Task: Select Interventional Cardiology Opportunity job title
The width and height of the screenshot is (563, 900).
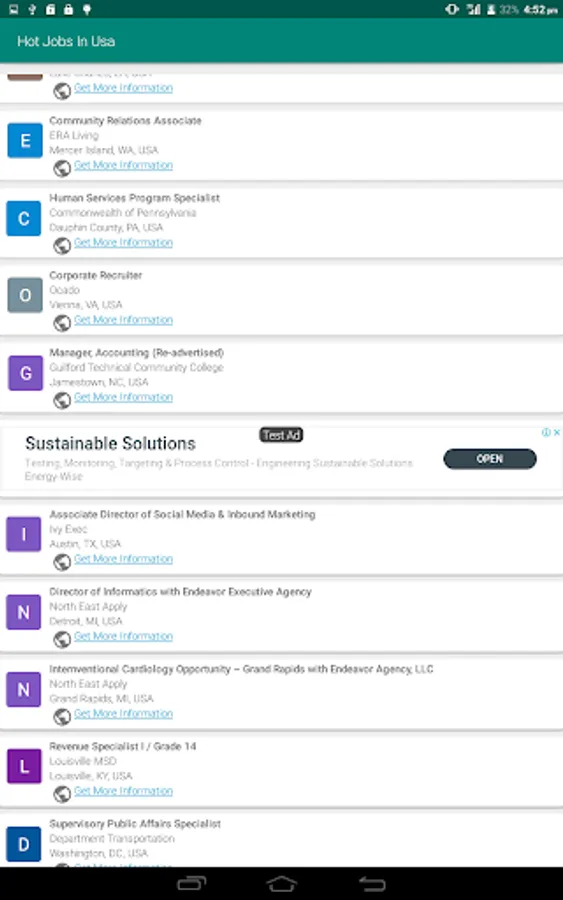Action: click(x=241, y=669)
